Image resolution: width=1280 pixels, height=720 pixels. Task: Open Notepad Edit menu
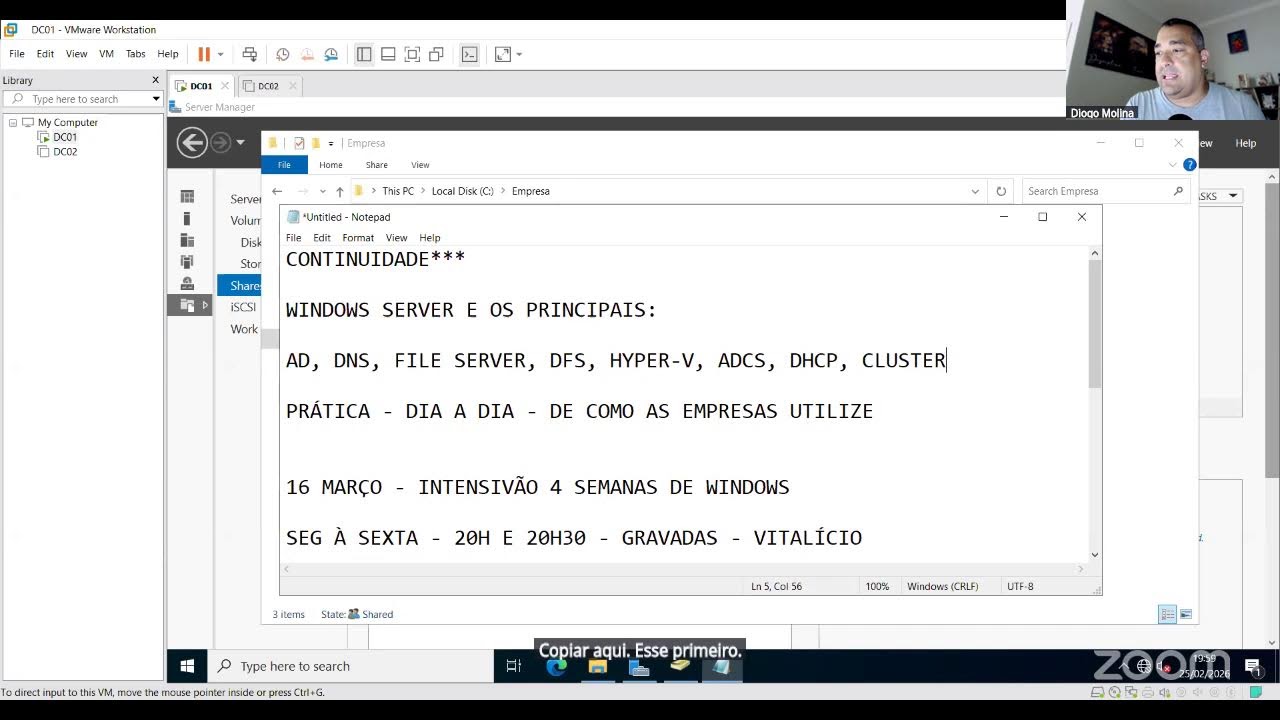click(x=322, y=238)
